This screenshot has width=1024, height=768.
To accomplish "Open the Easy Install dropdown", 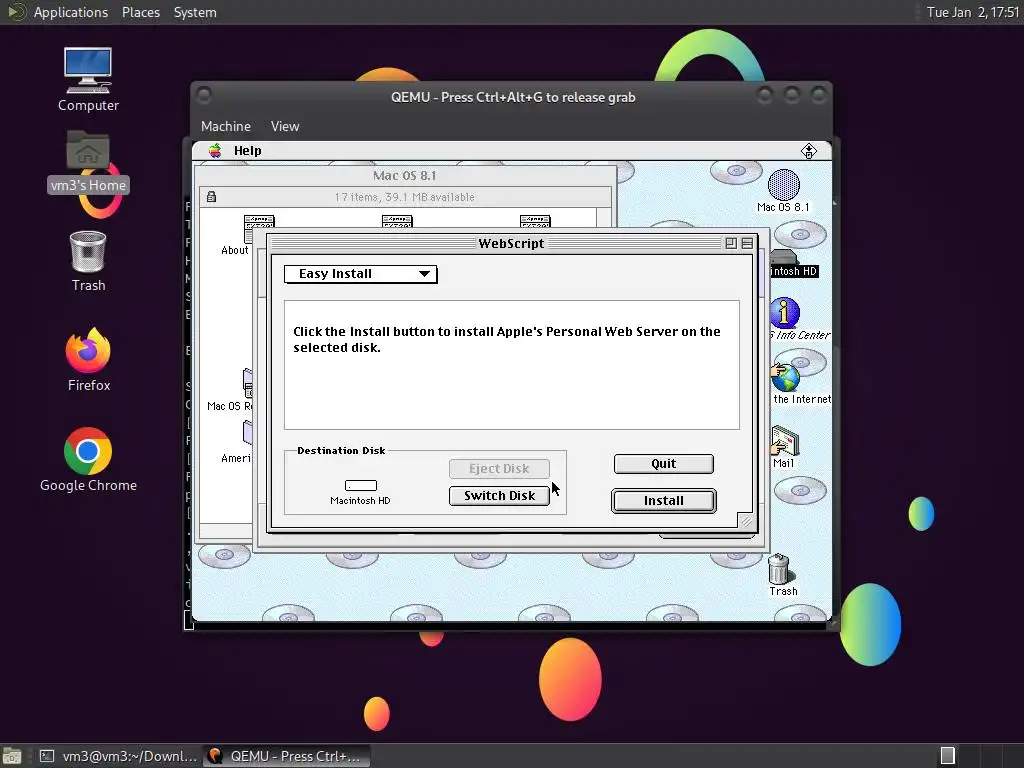I will [360, 274].
